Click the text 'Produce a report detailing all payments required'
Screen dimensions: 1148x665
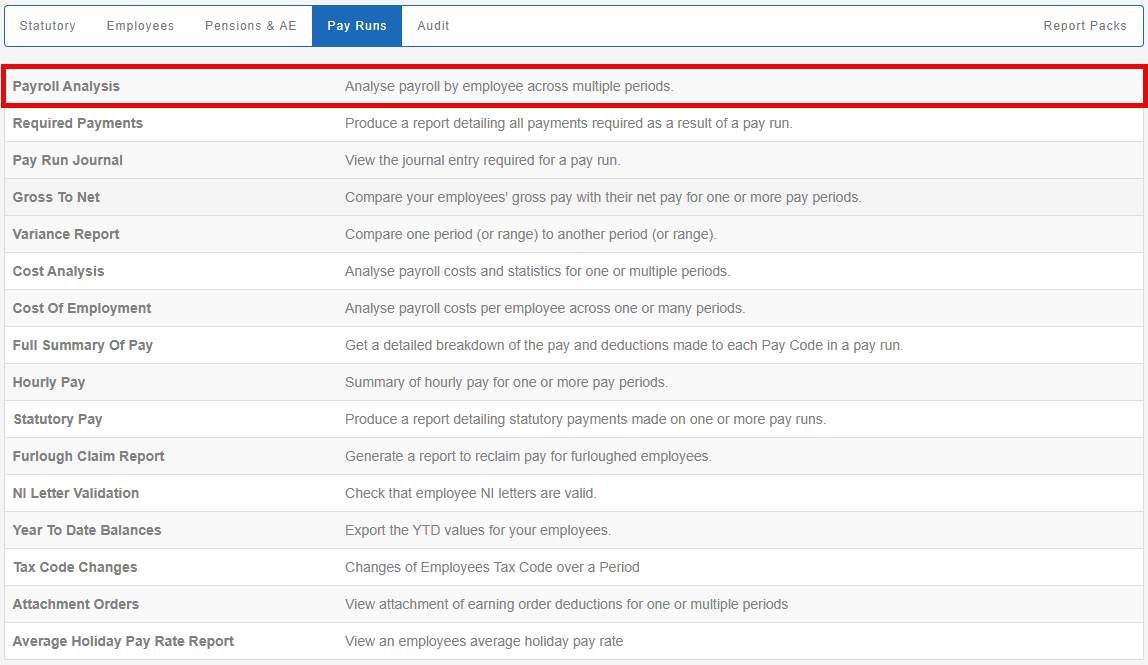click(493, 123)
